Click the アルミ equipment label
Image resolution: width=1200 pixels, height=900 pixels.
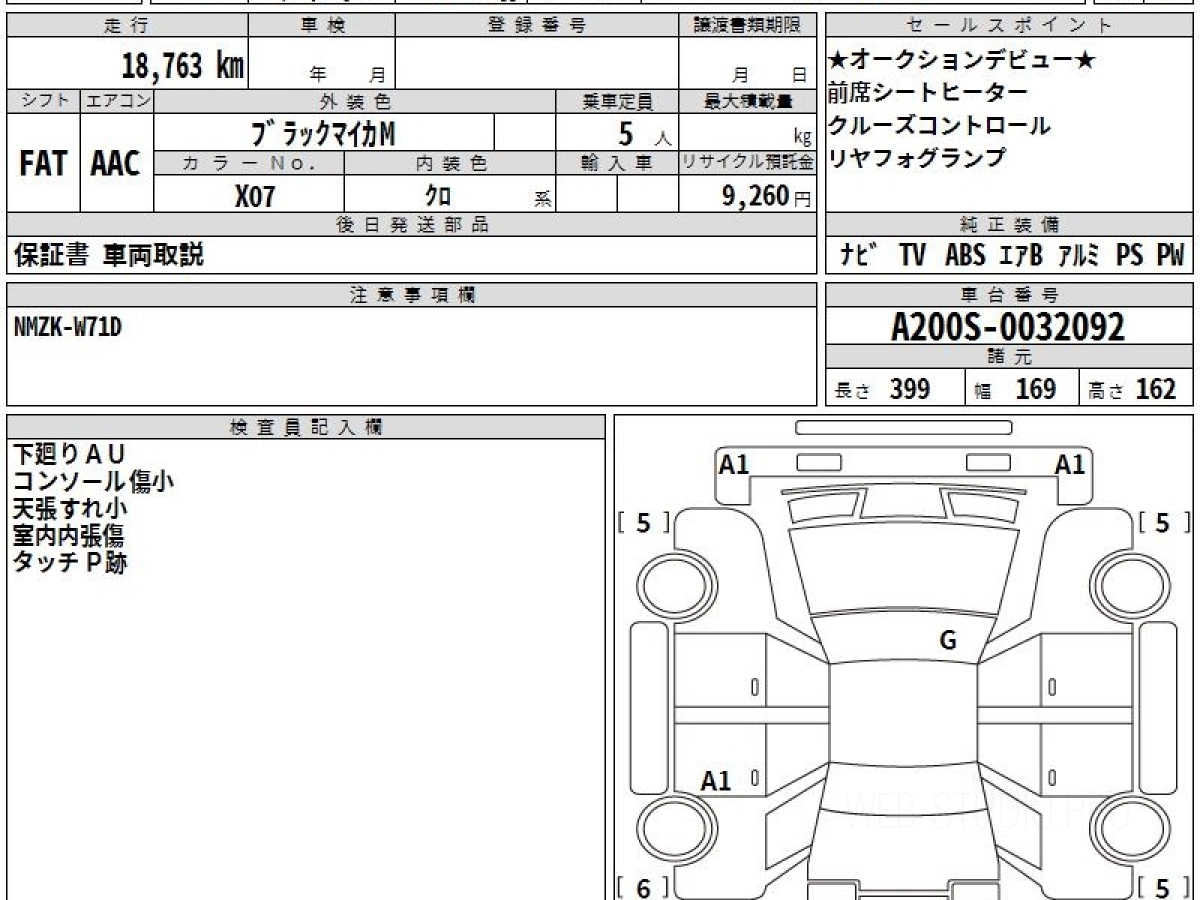[1080, 256]
